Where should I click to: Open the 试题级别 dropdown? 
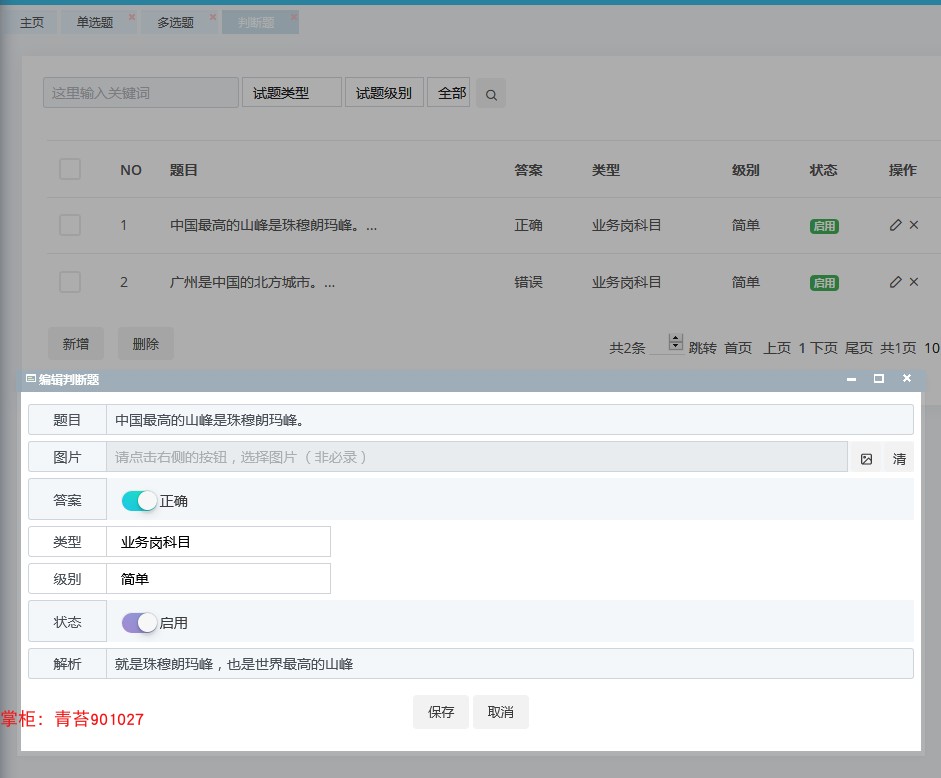[384, 92]
